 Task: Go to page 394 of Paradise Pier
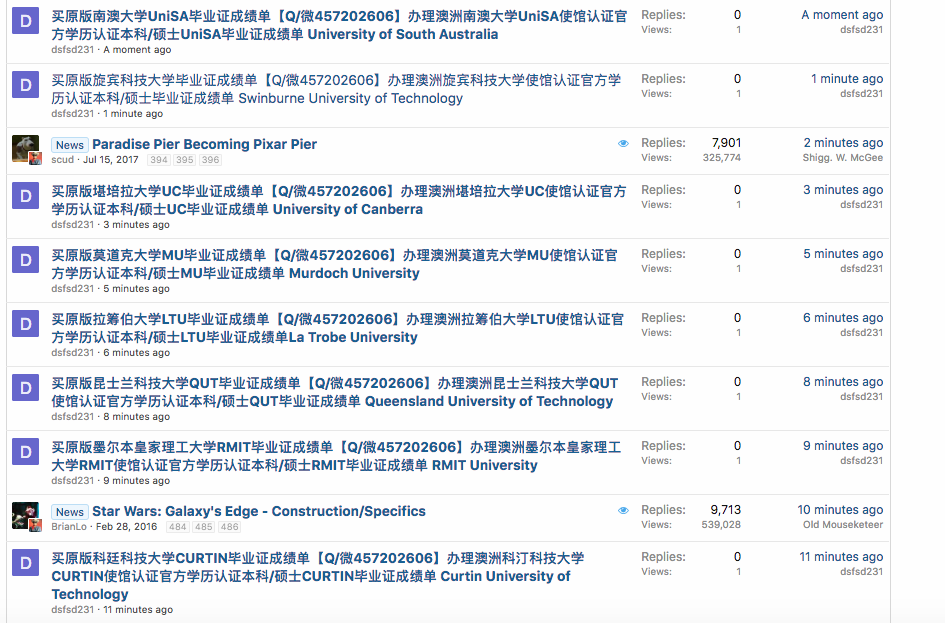[159, 160]
